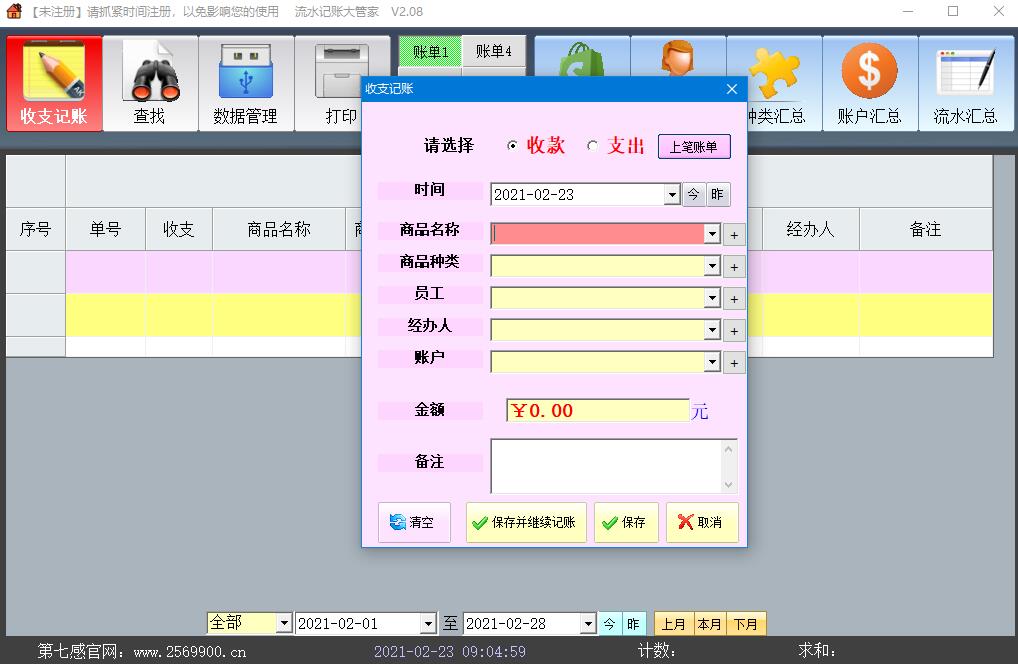1018x664 pixels.
Task: Click the red 商品名称 input field
Action: (x=597, y=234)
